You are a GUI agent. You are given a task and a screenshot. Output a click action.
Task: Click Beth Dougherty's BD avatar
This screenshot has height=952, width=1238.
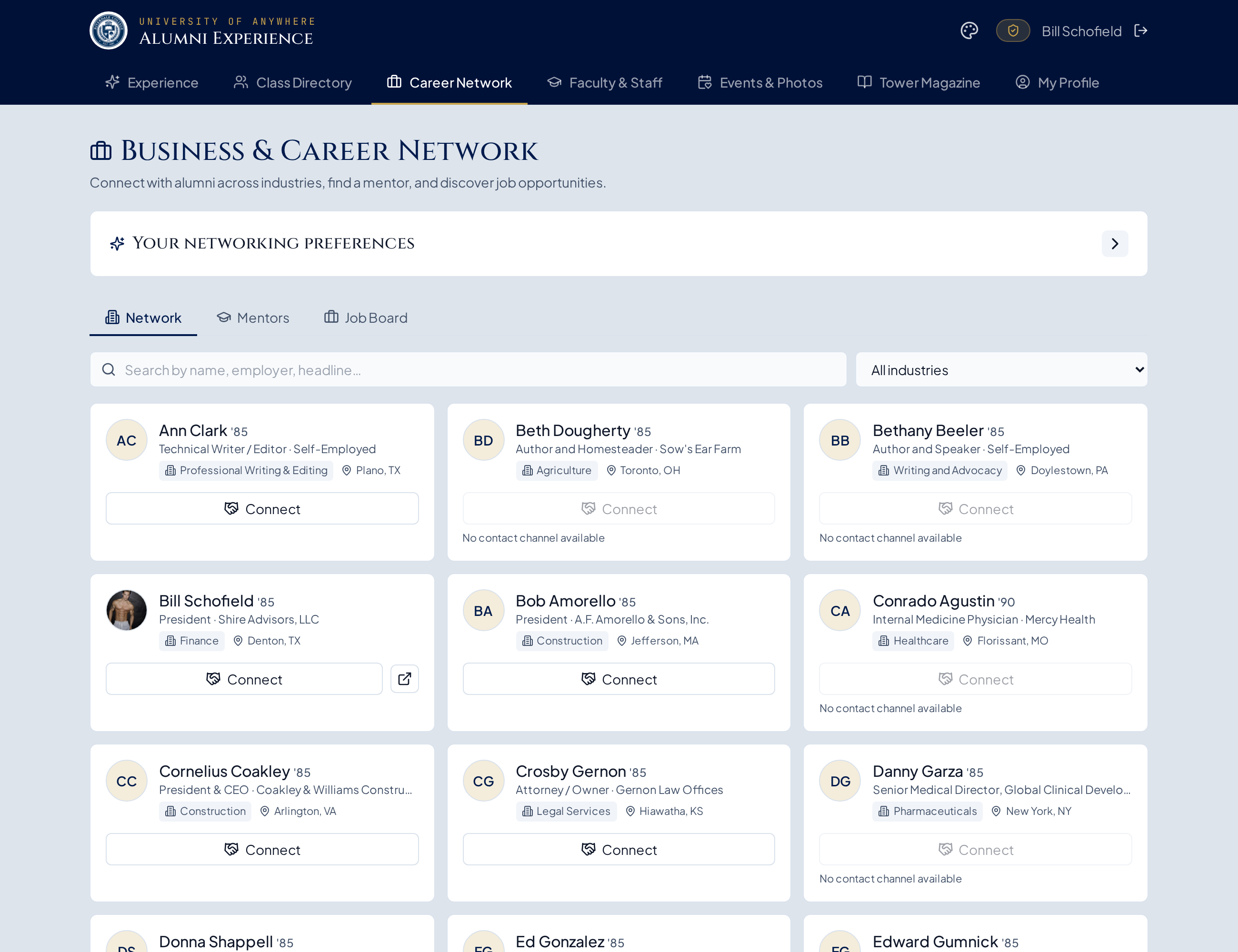[x=483, y=440]
